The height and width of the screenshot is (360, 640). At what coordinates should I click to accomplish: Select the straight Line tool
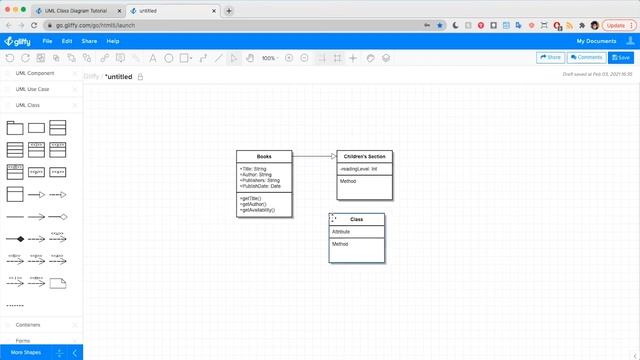pyautogui.click(x=219, y=58)
